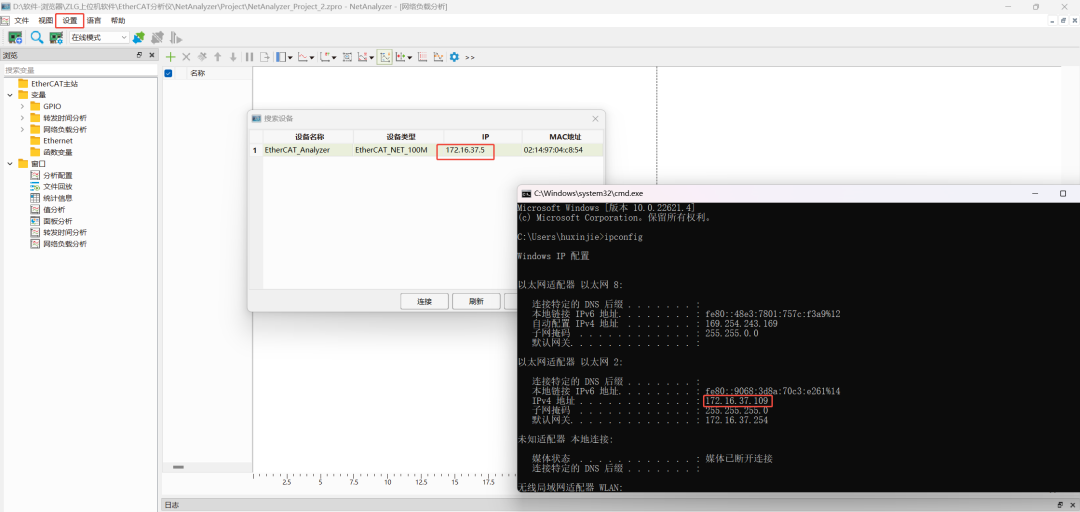Screen dimensions: 1080x512
Task: Click the pause icon in chart toolbar
Action: (249, 57)
